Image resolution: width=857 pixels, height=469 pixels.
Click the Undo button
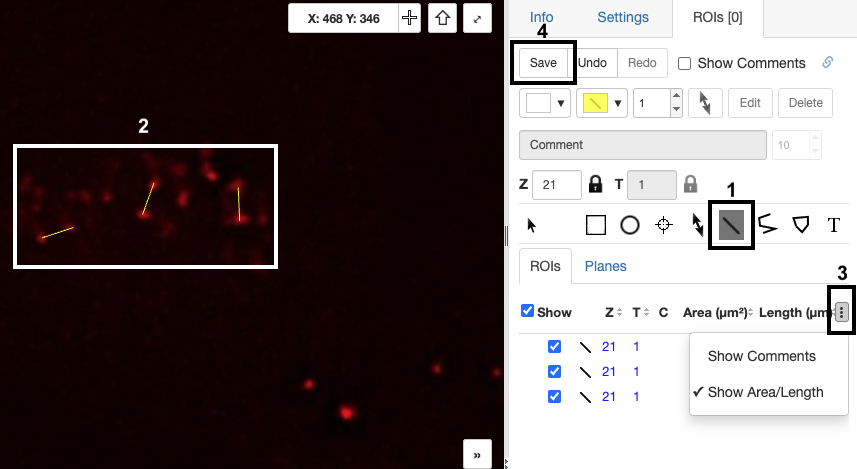tap(592, 63)
